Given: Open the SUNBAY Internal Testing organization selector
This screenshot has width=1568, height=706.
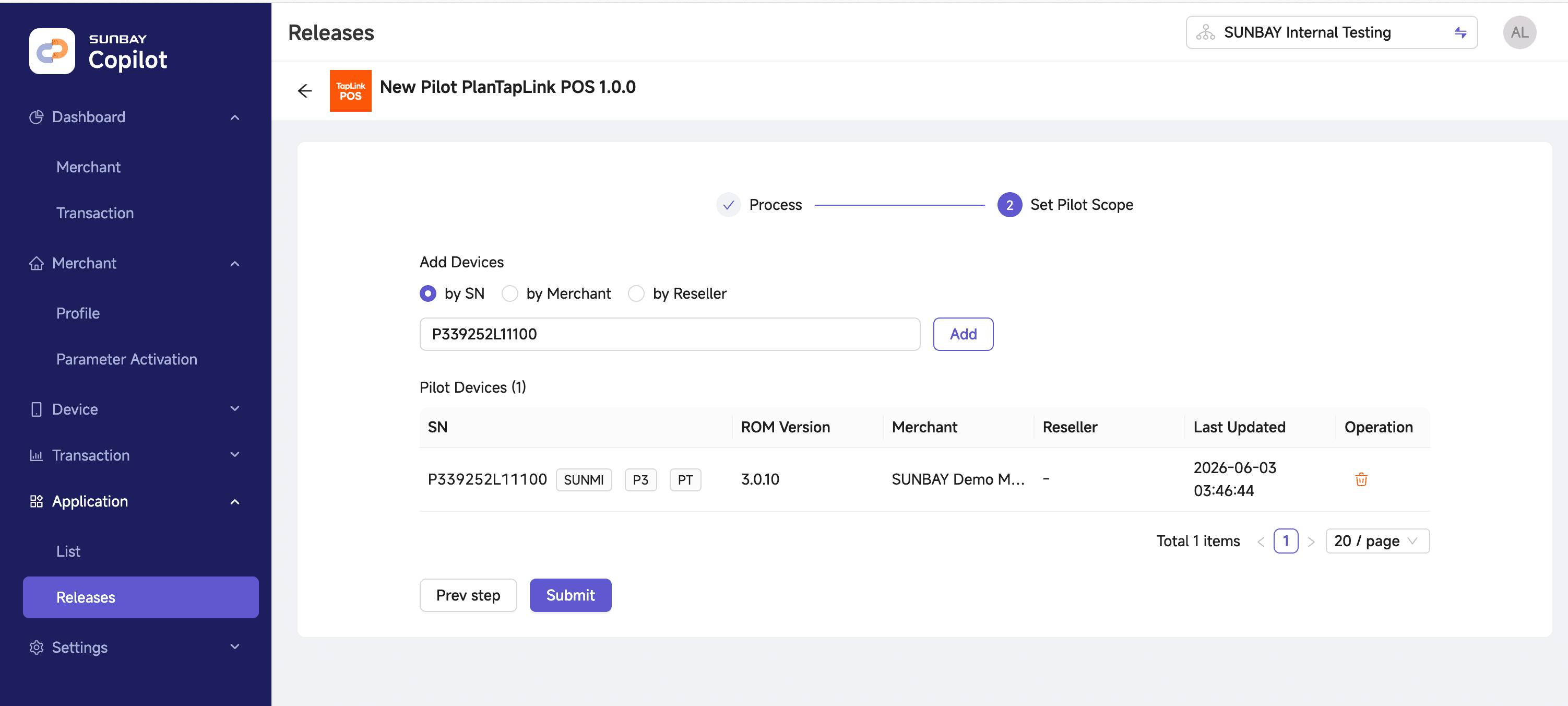Looking at the screenshot, I should 1332,32.
